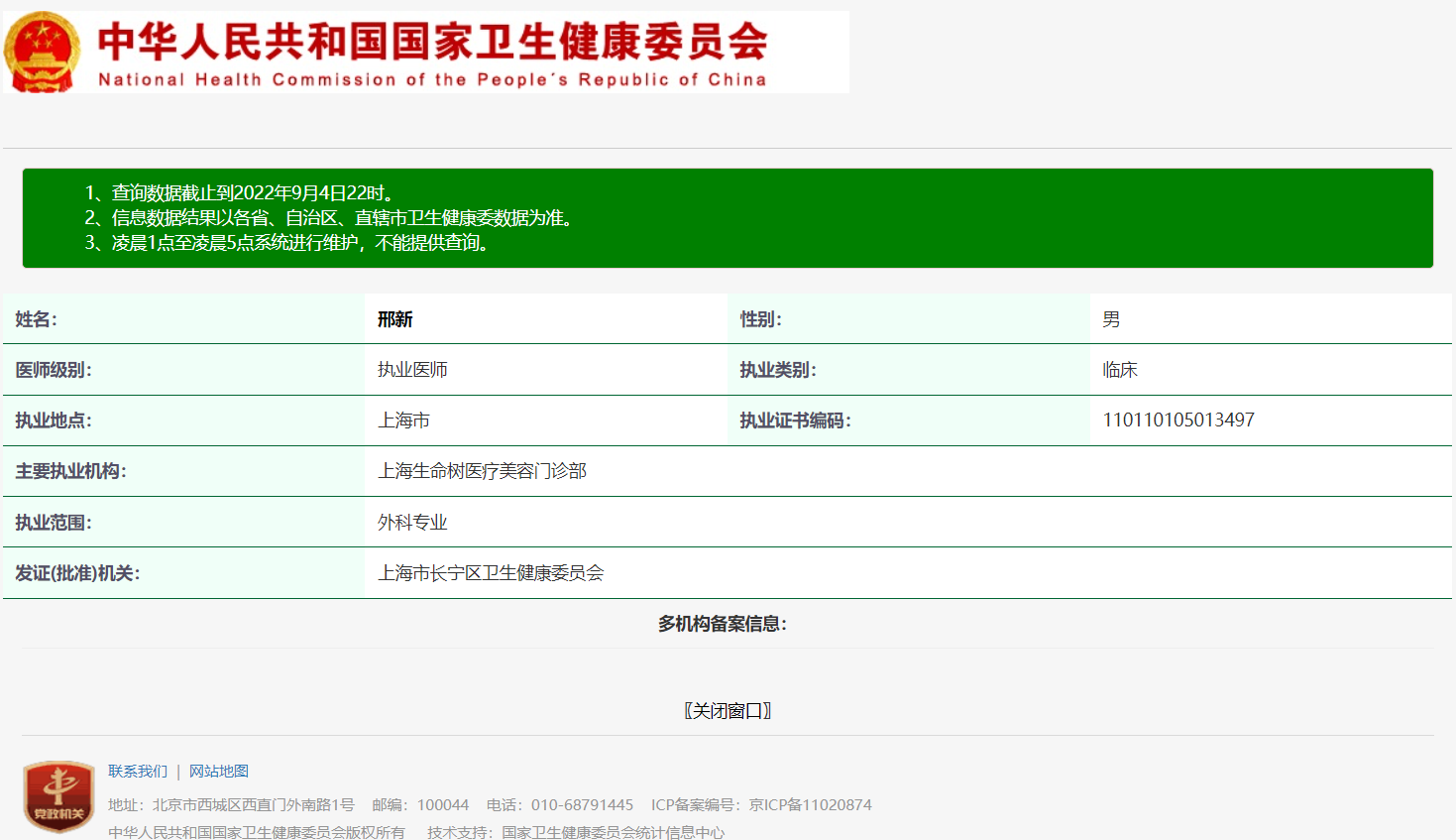Click the 执业证书编码 field label
This screenshot has height=840, width=1456.
point(796,420)
